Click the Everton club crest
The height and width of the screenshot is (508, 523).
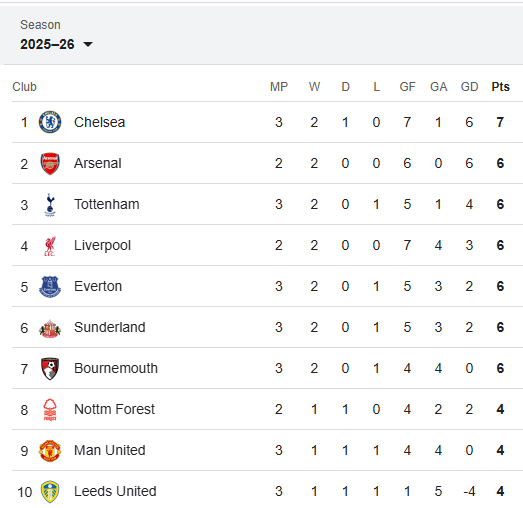(50, 287)
